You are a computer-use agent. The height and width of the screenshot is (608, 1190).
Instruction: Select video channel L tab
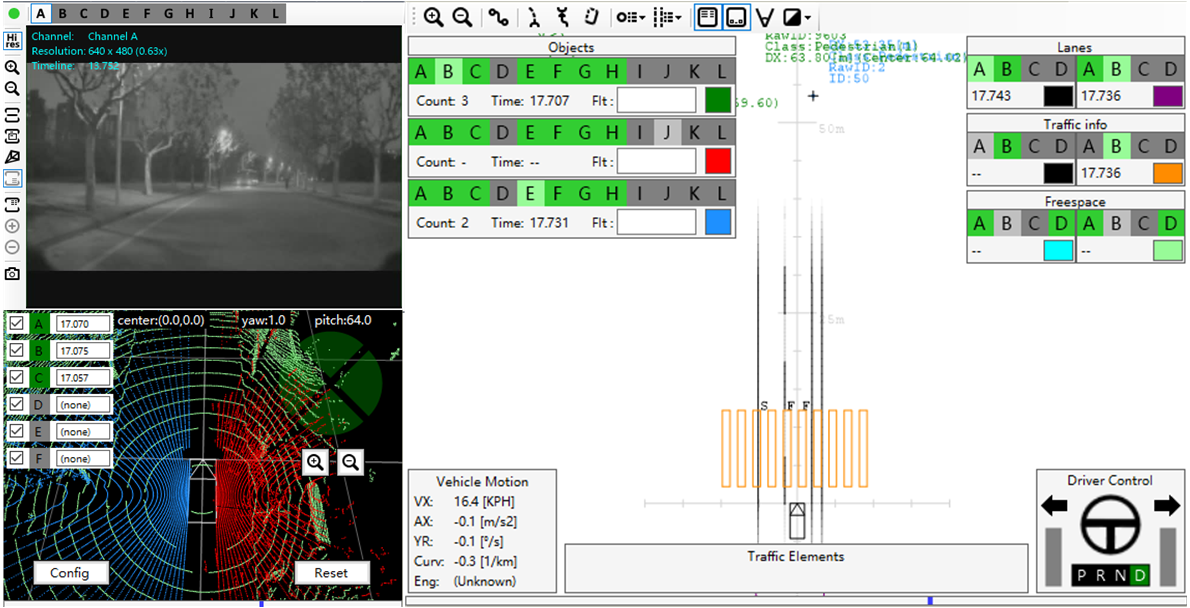click(x=273, y=13)
